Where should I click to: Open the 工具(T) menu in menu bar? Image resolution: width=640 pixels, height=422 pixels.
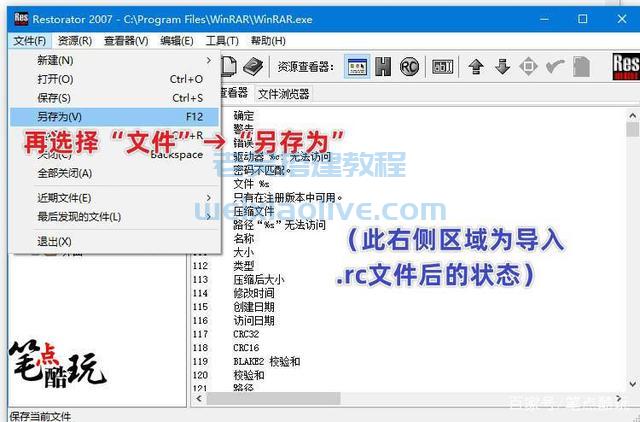coord(222,41)
